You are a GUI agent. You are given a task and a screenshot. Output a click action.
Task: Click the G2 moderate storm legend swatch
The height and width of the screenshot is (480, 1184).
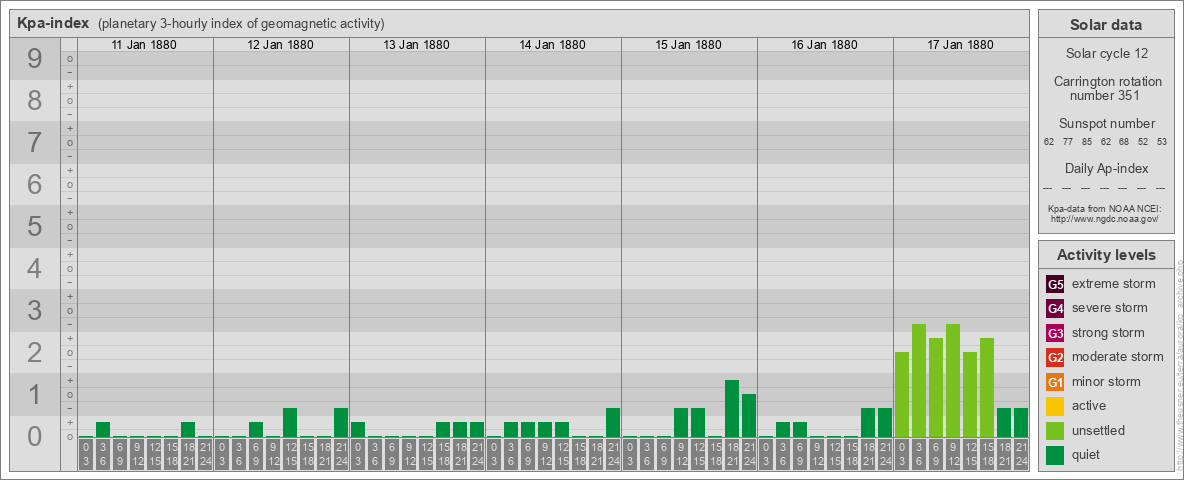(1055, 357)
